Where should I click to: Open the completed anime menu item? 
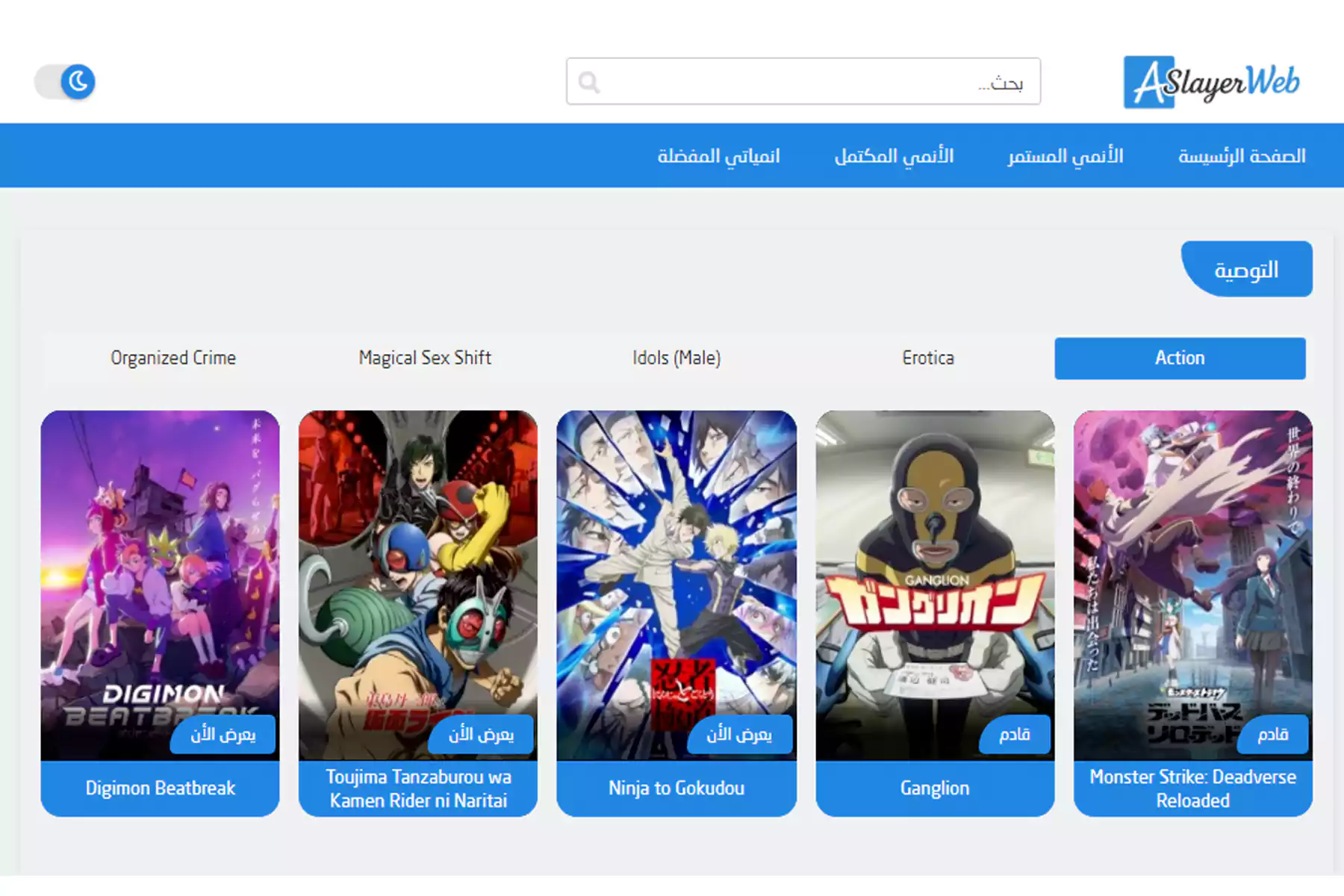894,156
